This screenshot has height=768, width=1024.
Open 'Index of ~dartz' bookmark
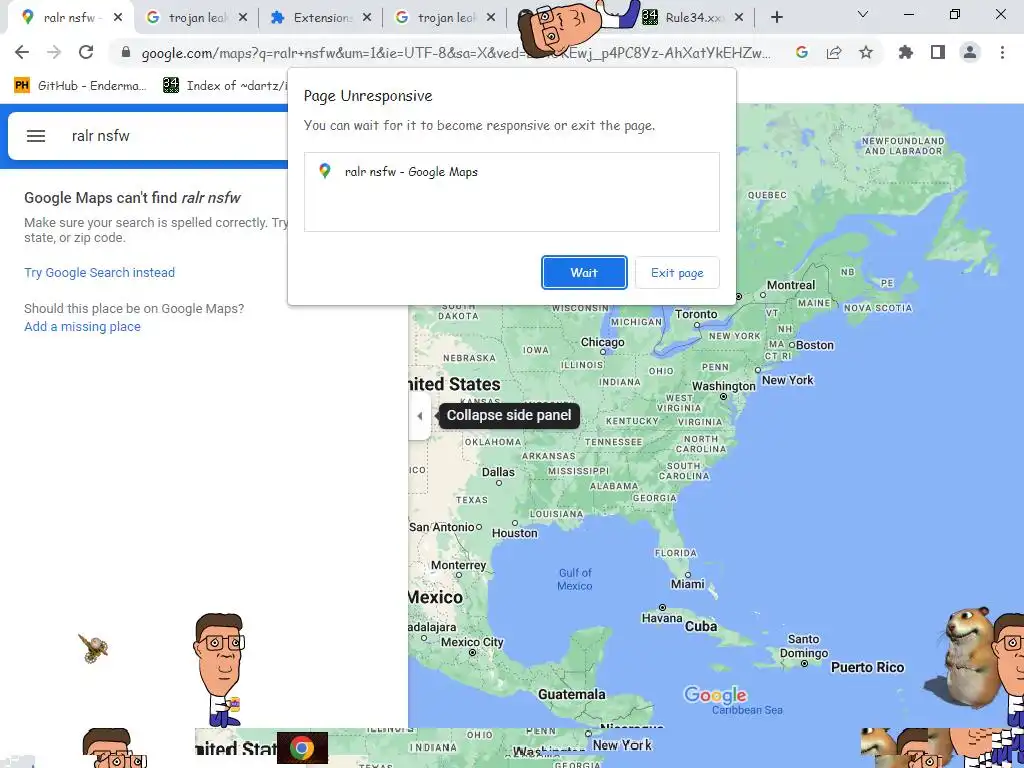[x=225, y=86]
